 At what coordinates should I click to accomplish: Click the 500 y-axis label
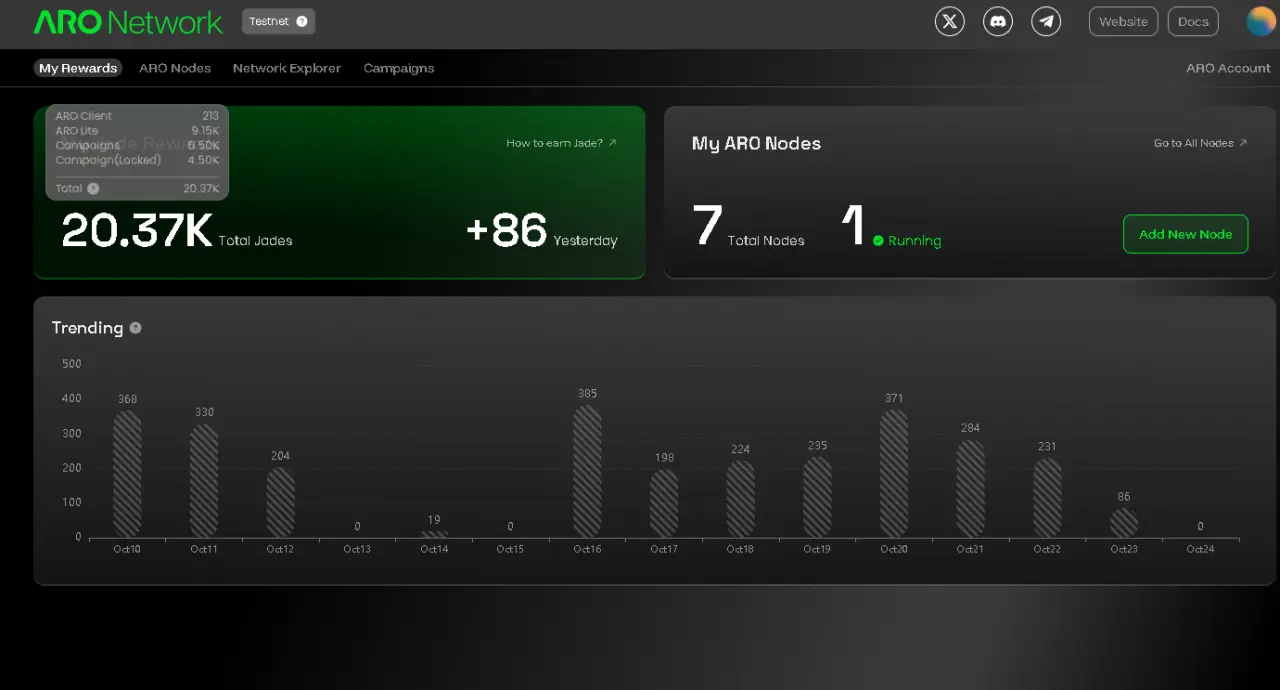(72, 364)
